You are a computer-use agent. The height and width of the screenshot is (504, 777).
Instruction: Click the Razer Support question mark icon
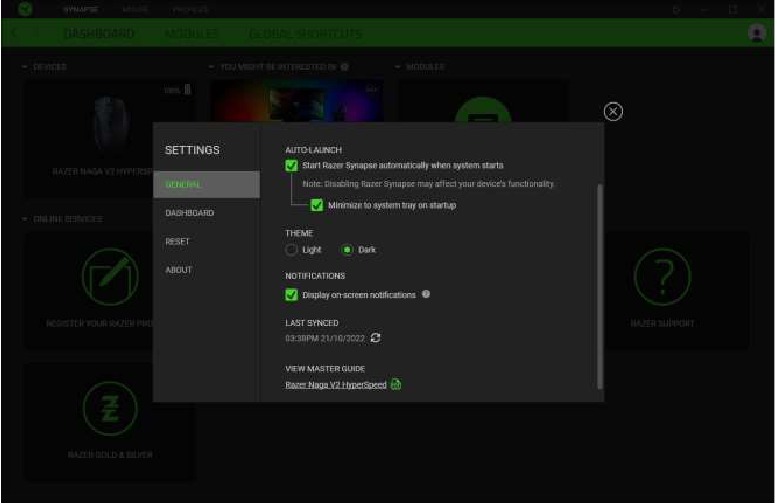tap(662, 277)
